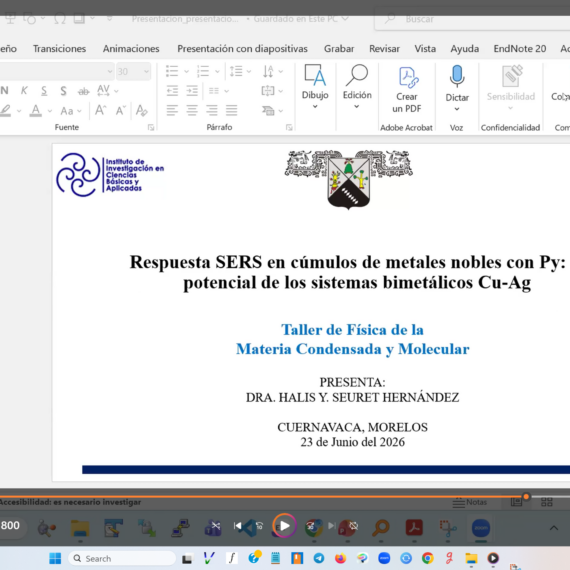Open the Snipping Tool in recorded taskbar
Image resolution: width=570 pixels, height=570 pixels.
coord(448,528)
